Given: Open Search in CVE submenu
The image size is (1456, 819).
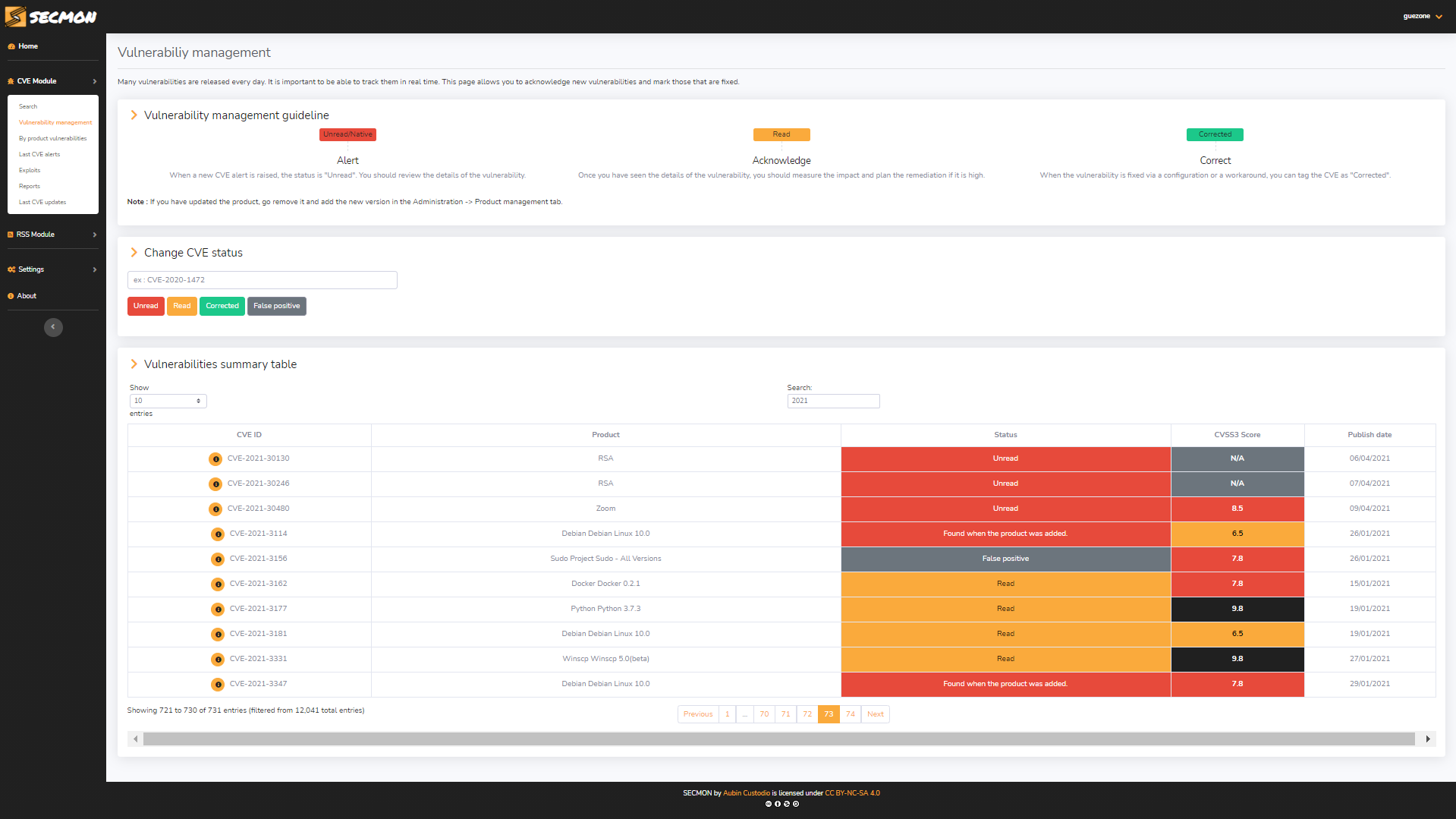Looking at the screenshot, I should tap(28, 106).
